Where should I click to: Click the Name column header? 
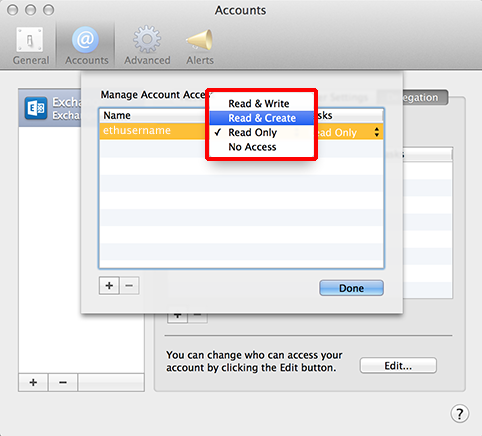(x=153, y=115)
